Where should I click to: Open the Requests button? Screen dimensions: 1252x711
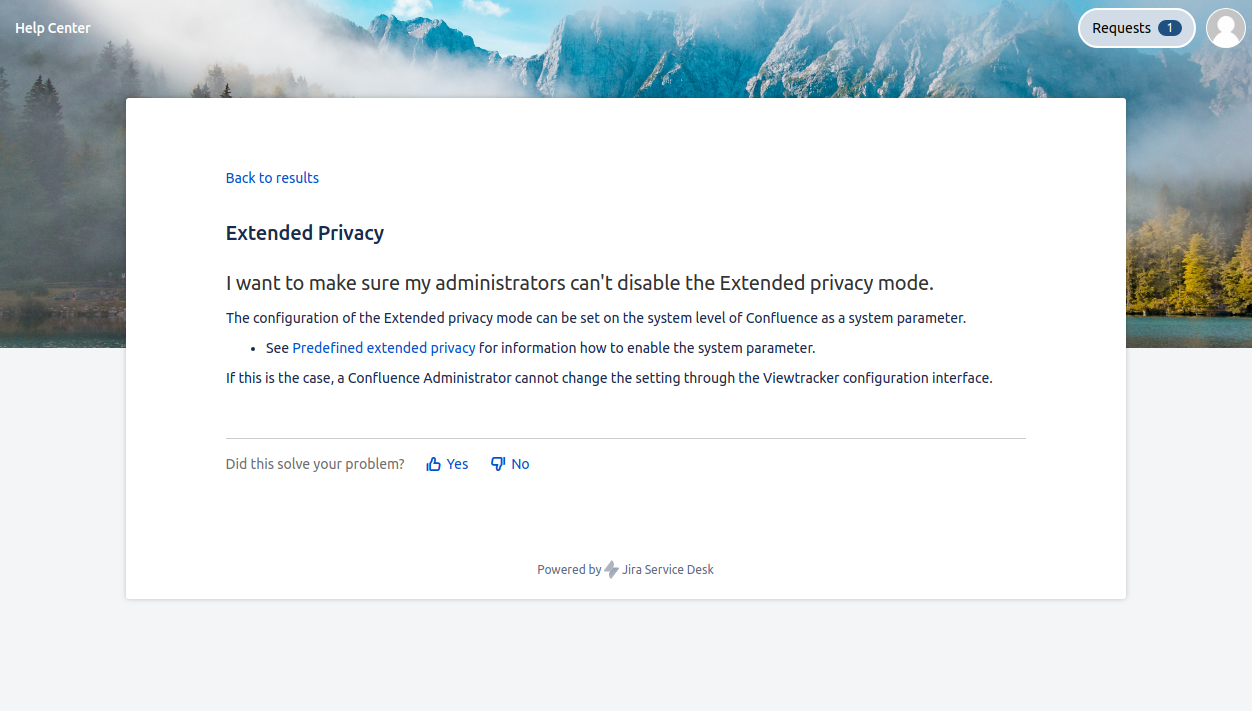(1122, 28)
